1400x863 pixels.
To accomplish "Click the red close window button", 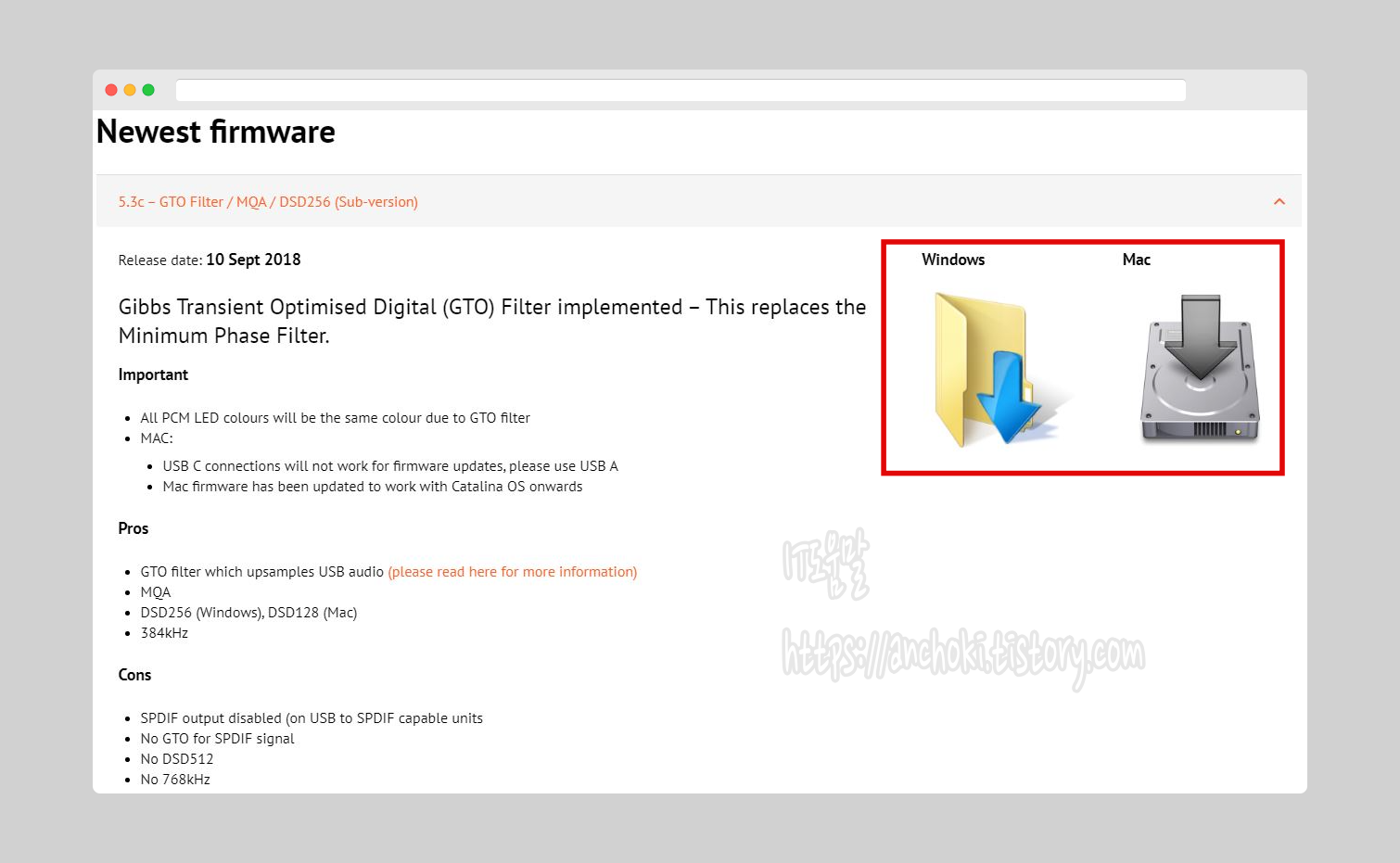I will coord(111,90).
